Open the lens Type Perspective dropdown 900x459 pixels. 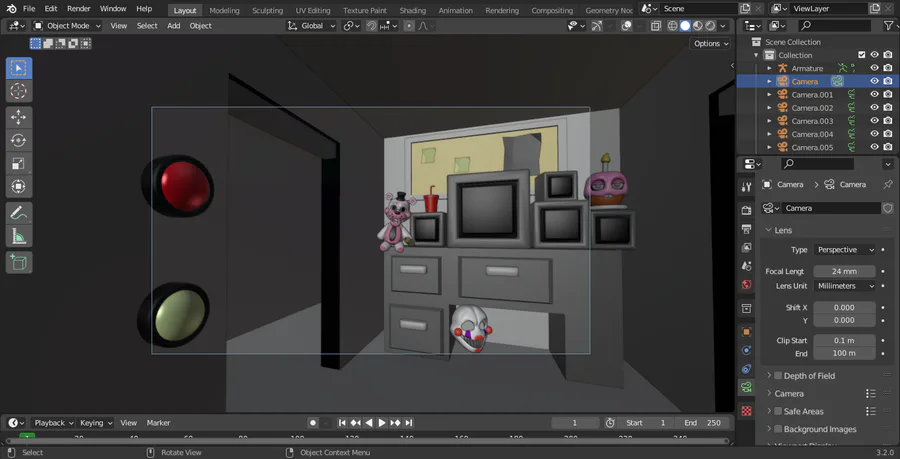click(845, 250)
